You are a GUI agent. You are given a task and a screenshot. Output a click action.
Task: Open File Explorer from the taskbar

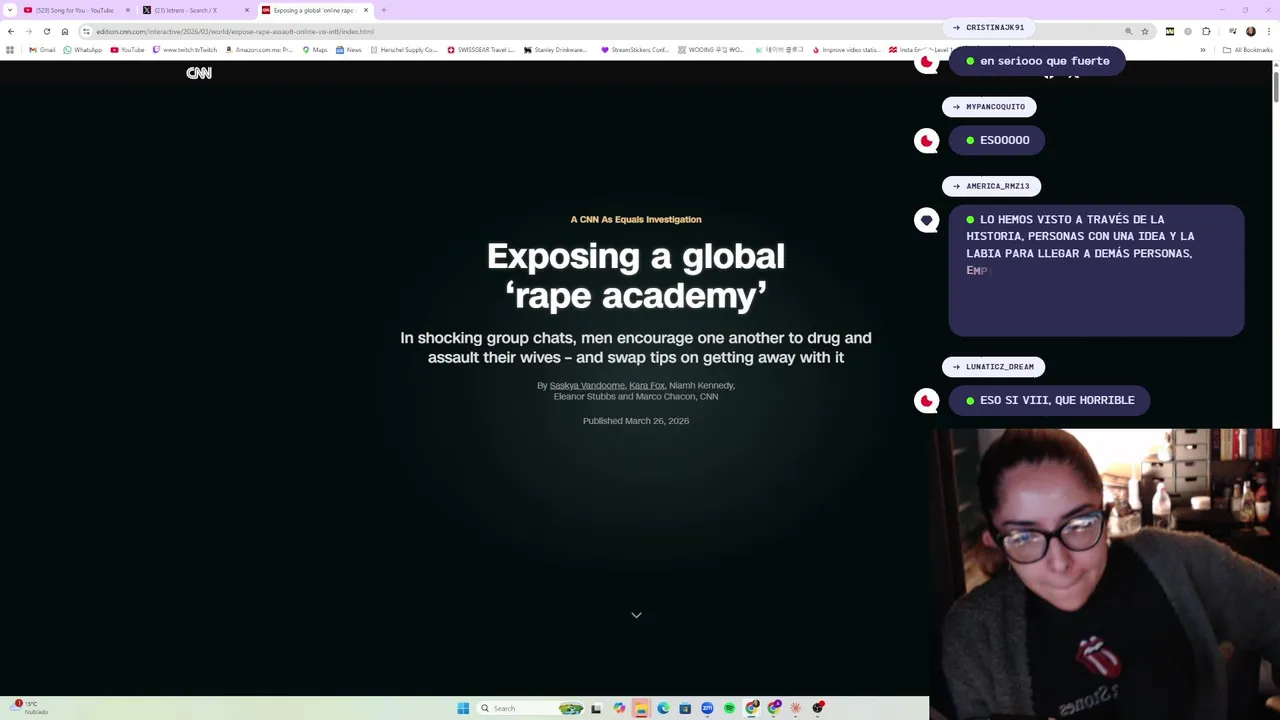coord(641,708)
